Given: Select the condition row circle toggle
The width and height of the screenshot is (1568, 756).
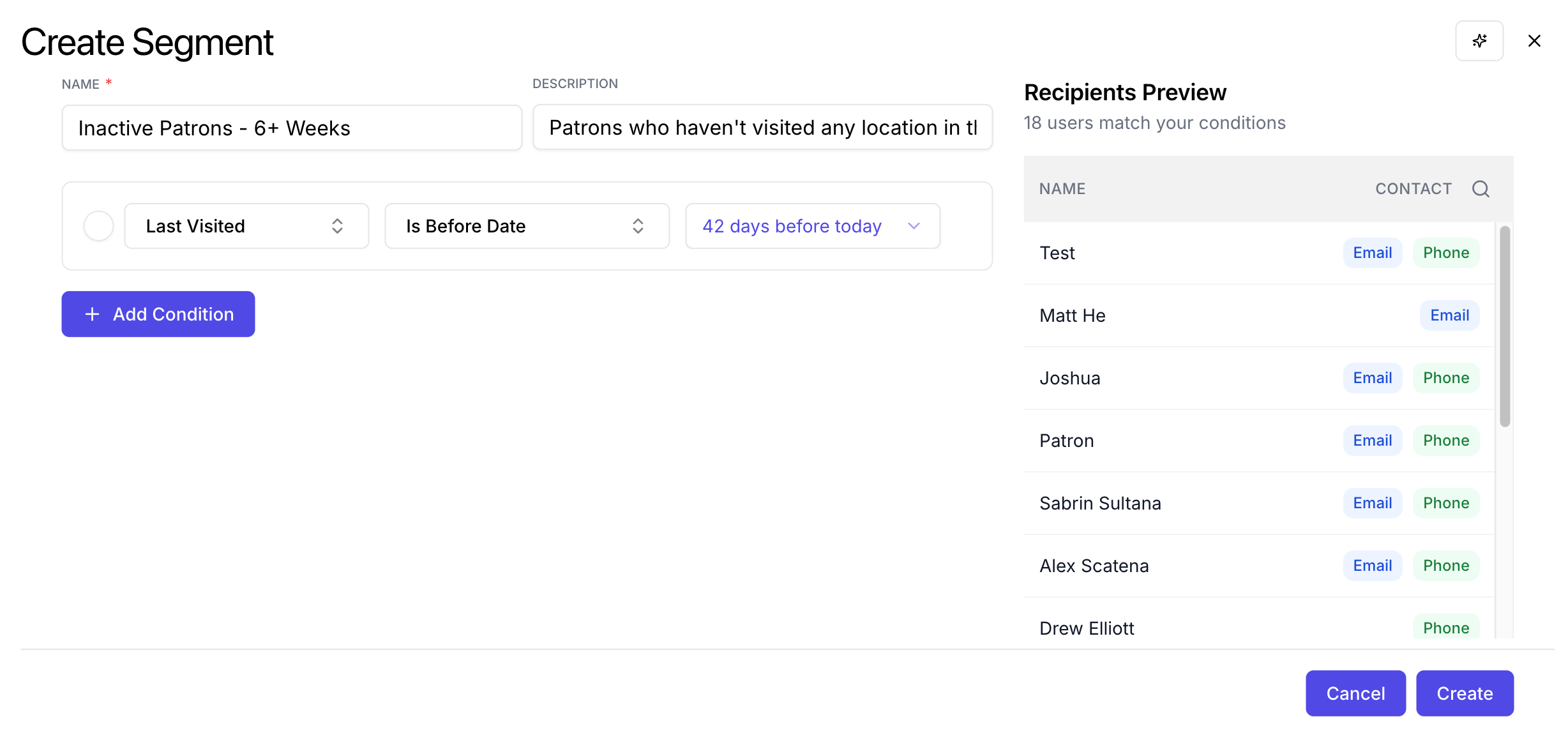Looking at the screenshot, I should pos(99,226).
